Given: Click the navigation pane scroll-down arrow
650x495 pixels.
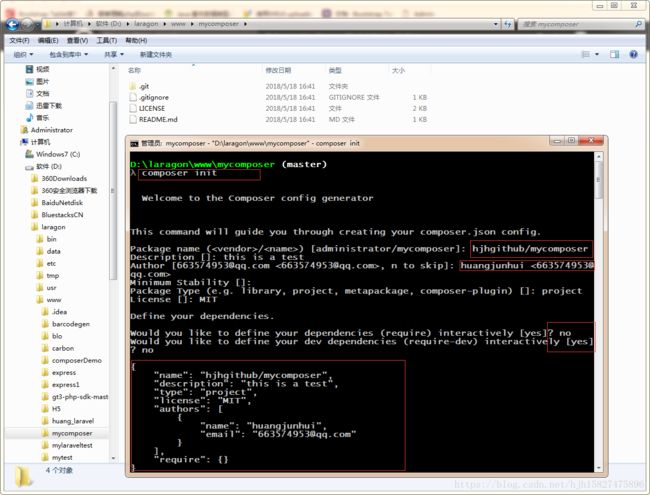Looking at the screenshot, I should (x=114, y=458).
